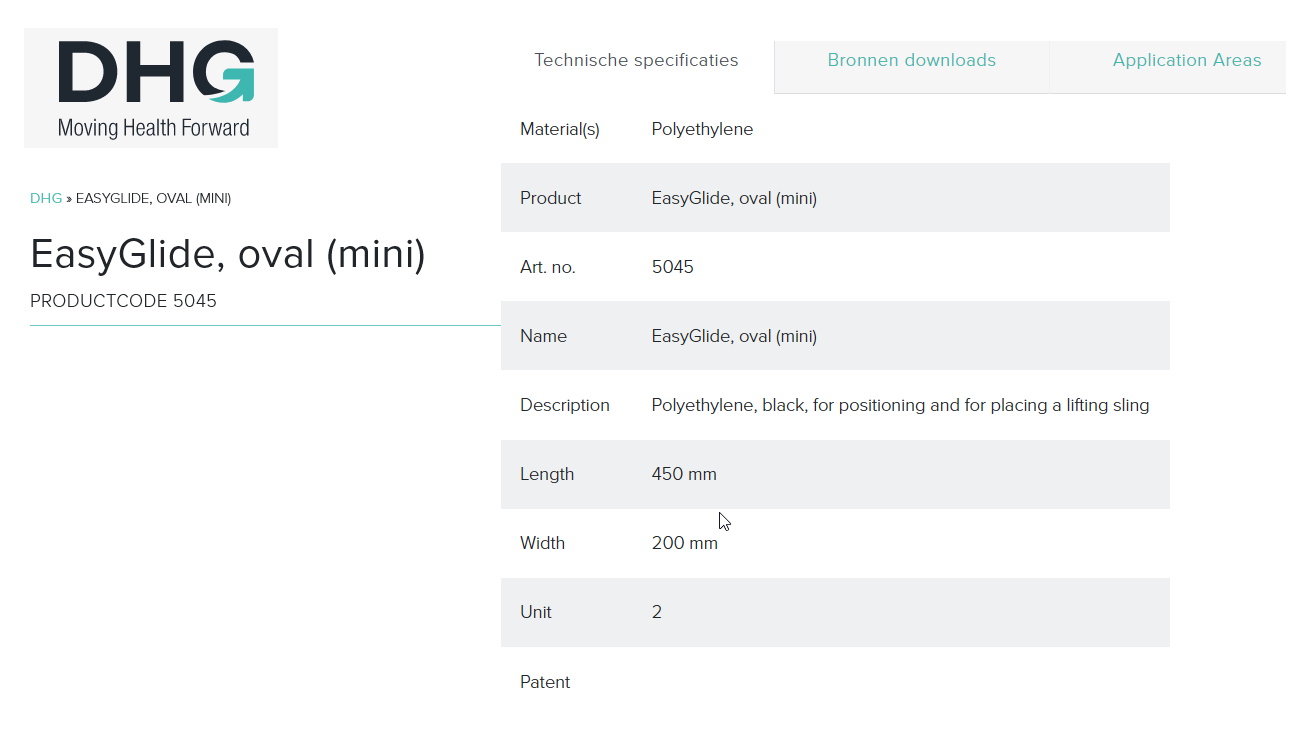The height and width of the screenshot is (749, 1310).
Task: Select the Polyethylene material value
Action: tap(702, 129)
